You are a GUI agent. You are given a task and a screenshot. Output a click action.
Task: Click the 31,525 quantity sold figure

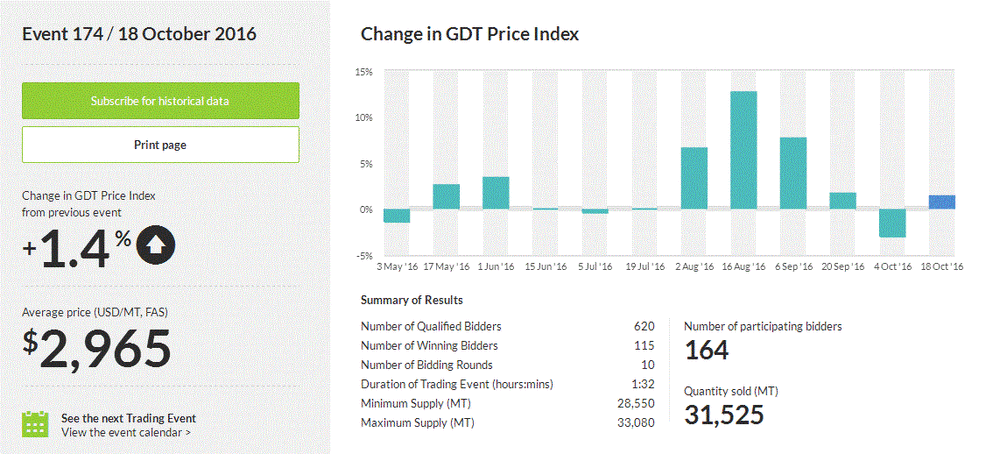tap(730, 414)
